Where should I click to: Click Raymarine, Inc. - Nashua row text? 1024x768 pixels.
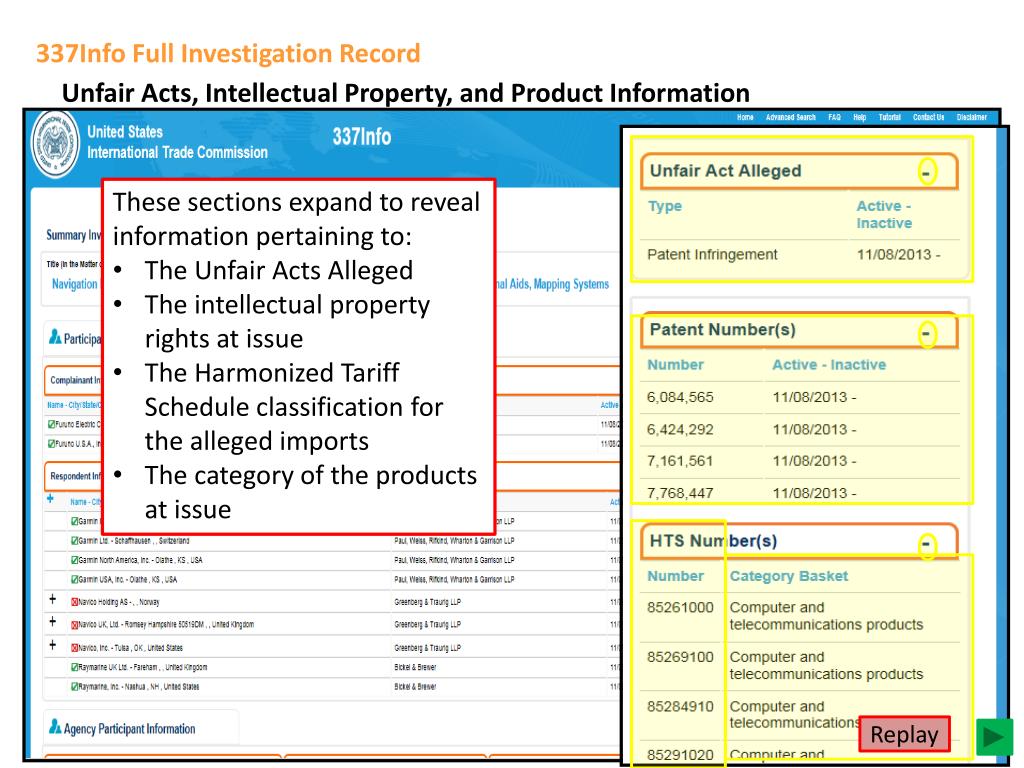[139, 687]
